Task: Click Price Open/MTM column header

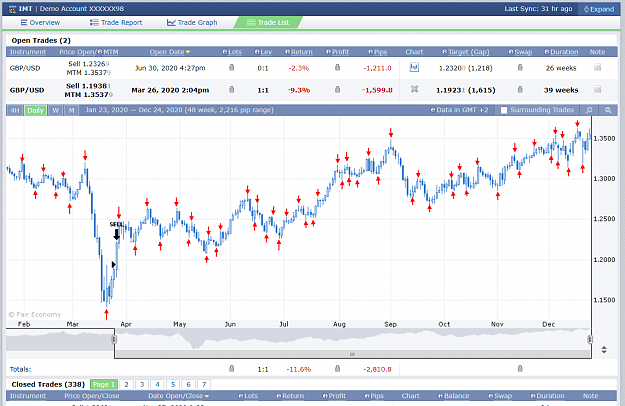Action: pos(88,52)
